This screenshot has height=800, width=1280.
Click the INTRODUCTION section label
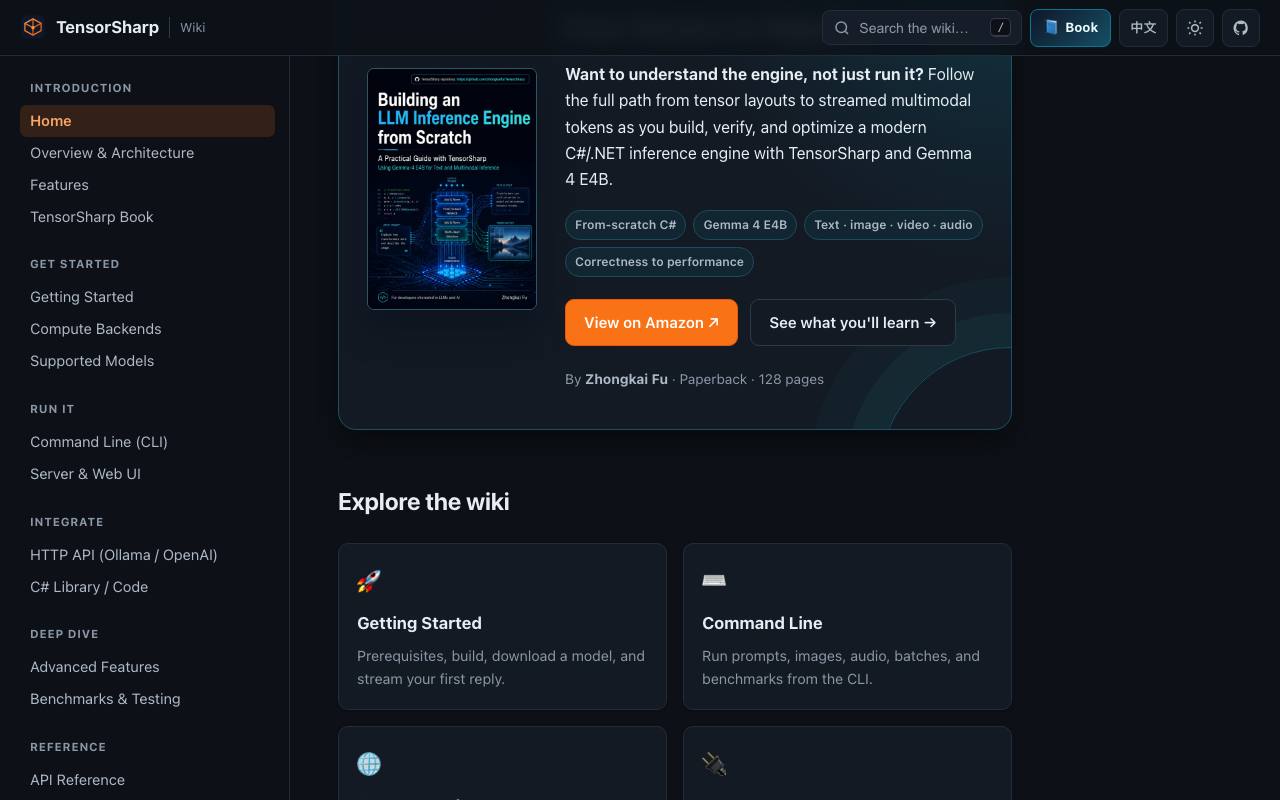[x=81, y=88]
